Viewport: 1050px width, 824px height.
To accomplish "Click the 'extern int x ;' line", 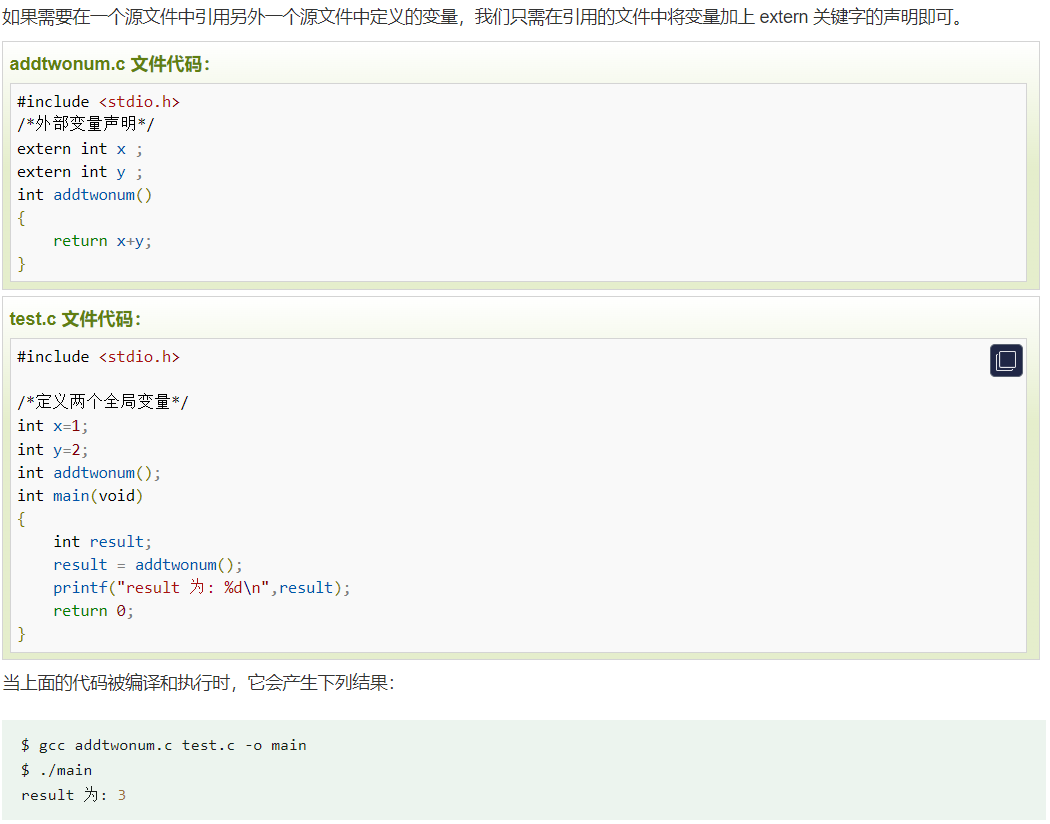I will coord(80,149).
